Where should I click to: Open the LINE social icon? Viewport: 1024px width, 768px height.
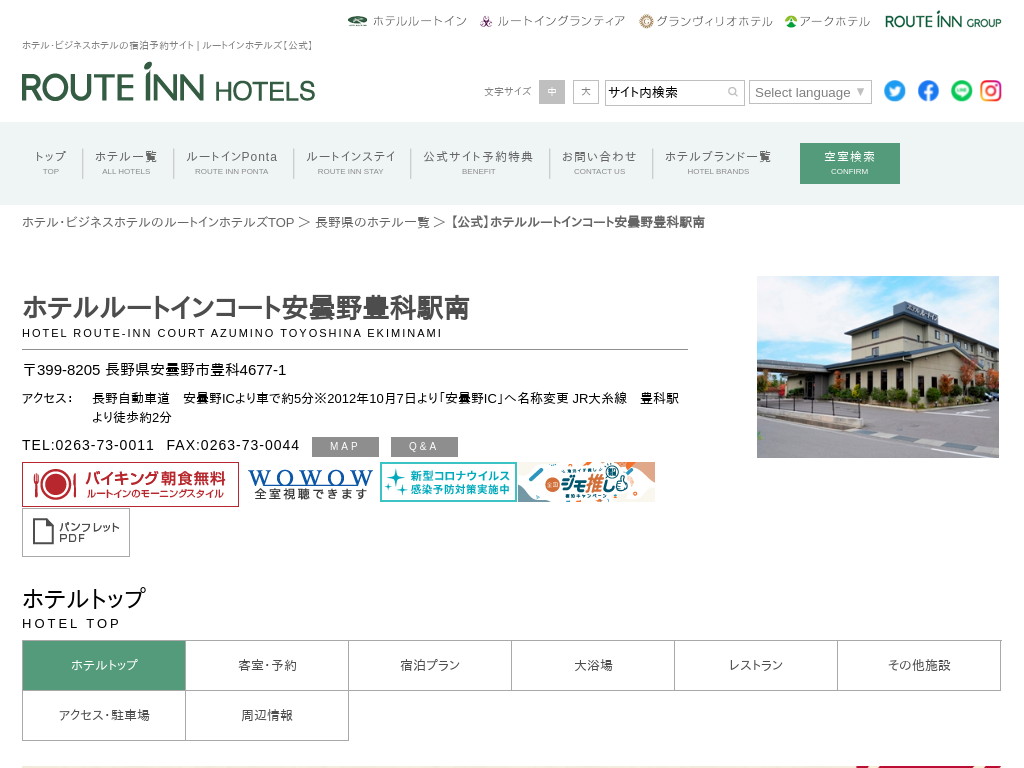pyautogui.click(x=961, y=91)
